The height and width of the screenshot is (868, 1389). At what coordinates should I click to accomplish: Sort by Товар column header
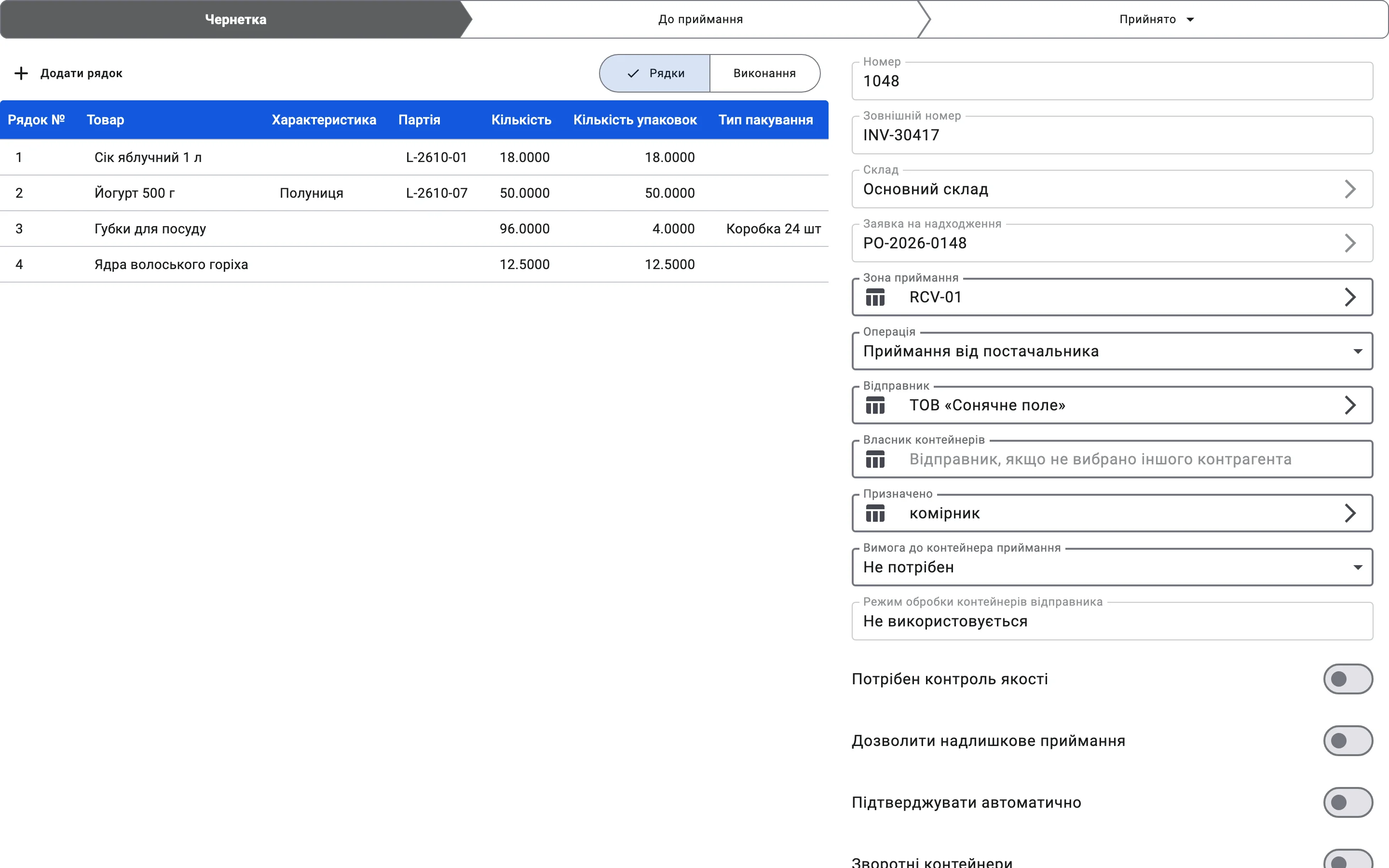(105, 120)
